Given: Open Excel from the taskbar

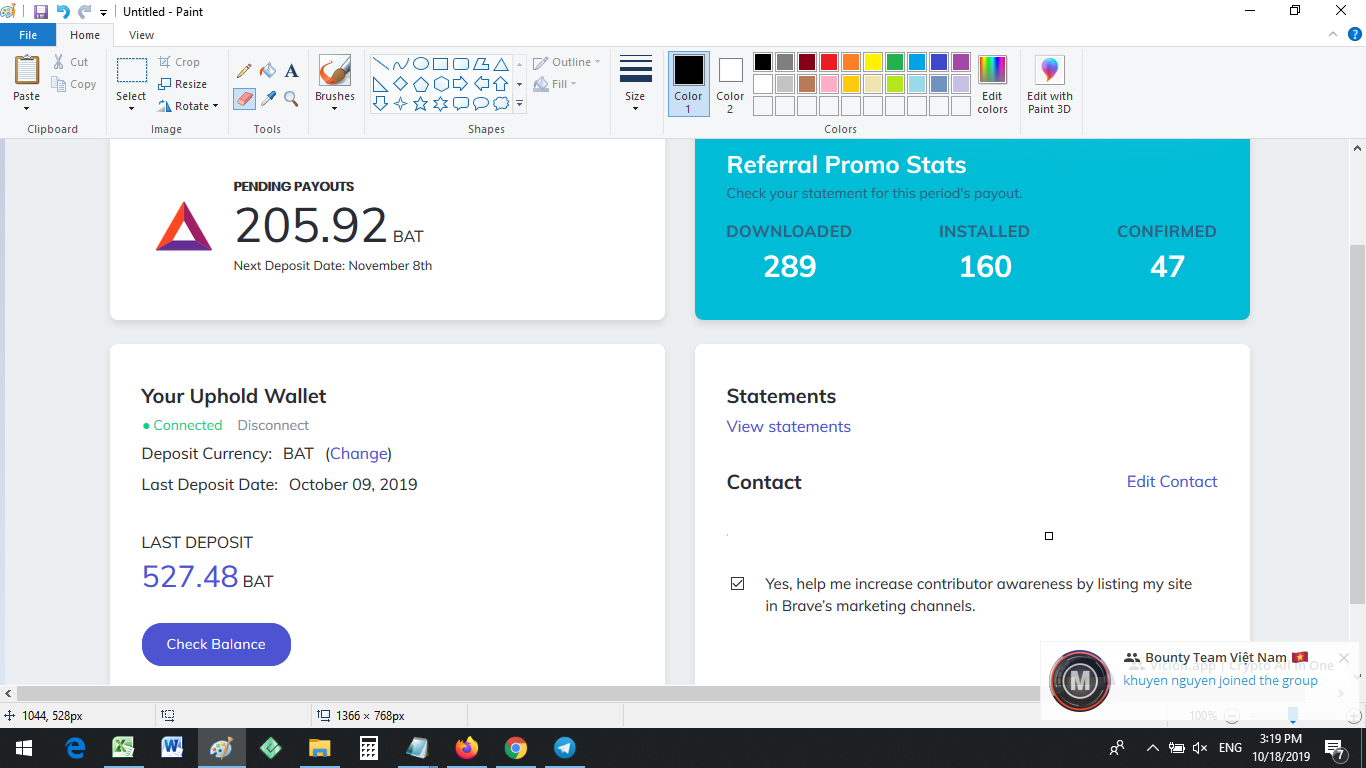Looking at the screenshot, I should click(123, 748).
